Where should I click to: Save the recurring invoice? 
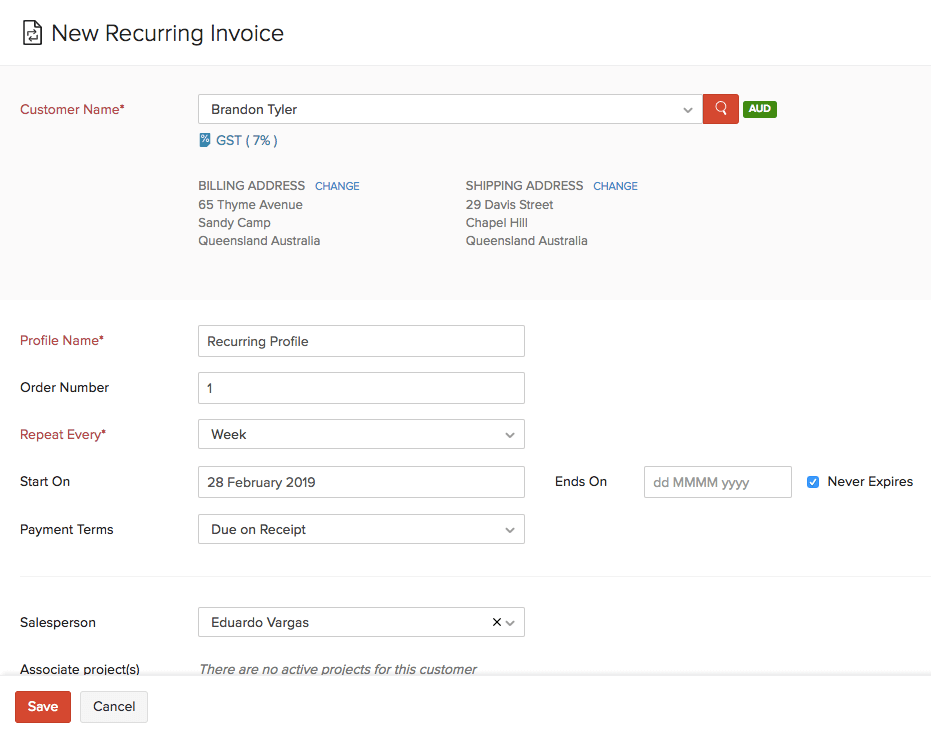42,706
